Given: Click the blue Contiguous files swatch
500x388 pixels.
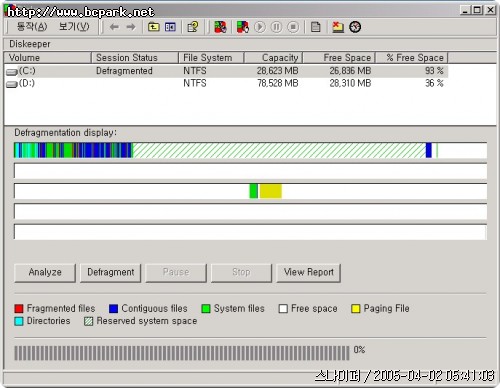Looking at the screenshot, I should [114, 309].
